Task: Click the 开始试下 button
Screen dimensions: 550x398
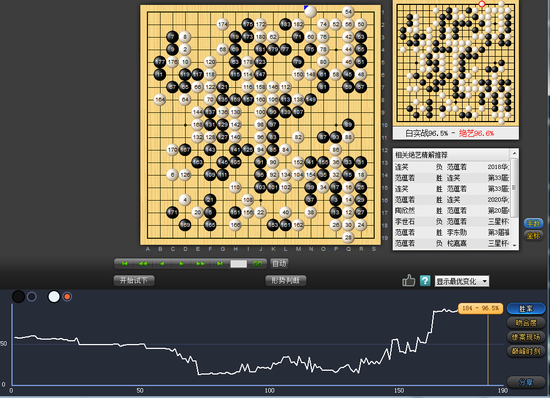Action: click(134, 281)
